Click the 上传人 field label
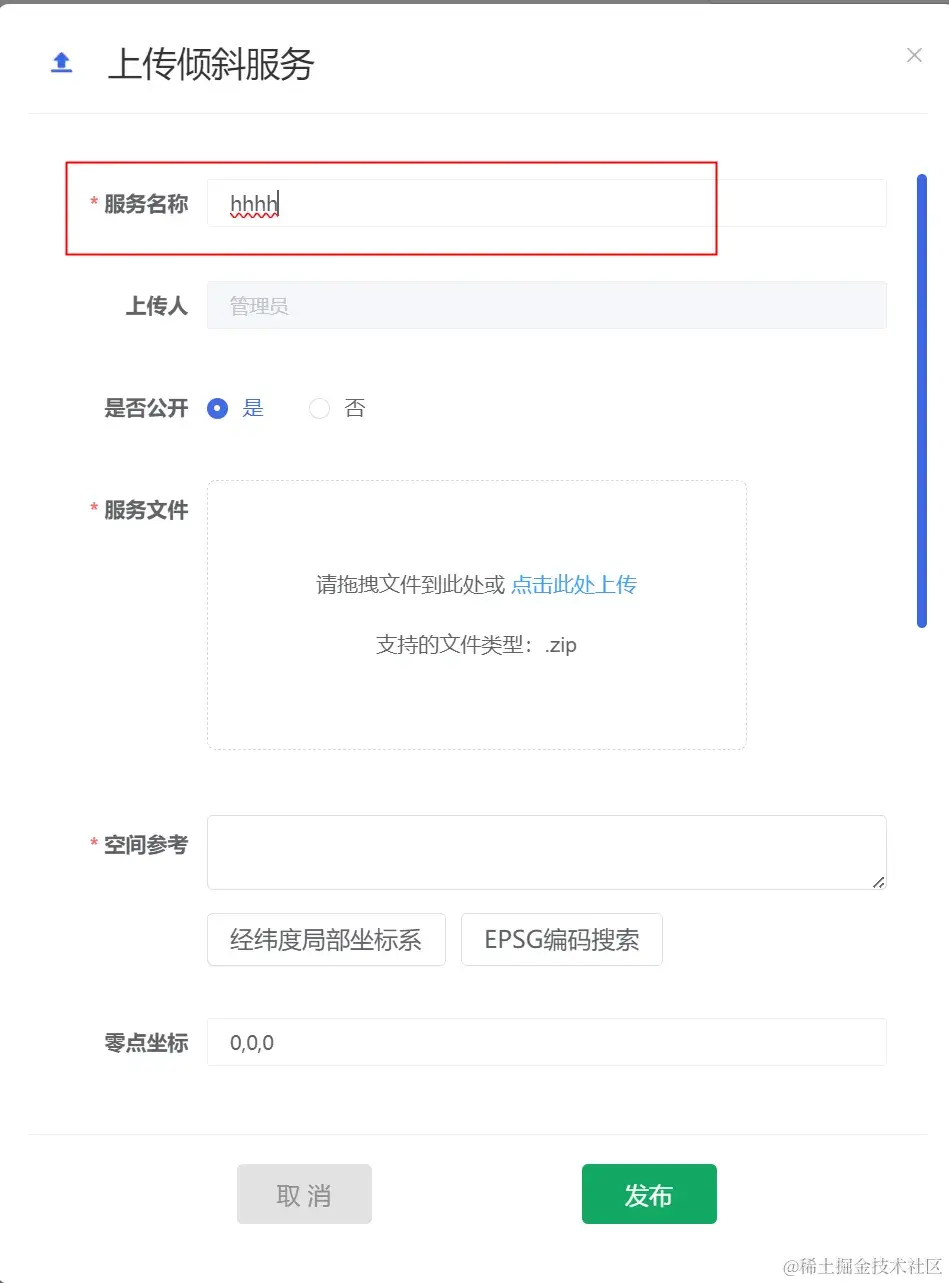 point(157,306)
